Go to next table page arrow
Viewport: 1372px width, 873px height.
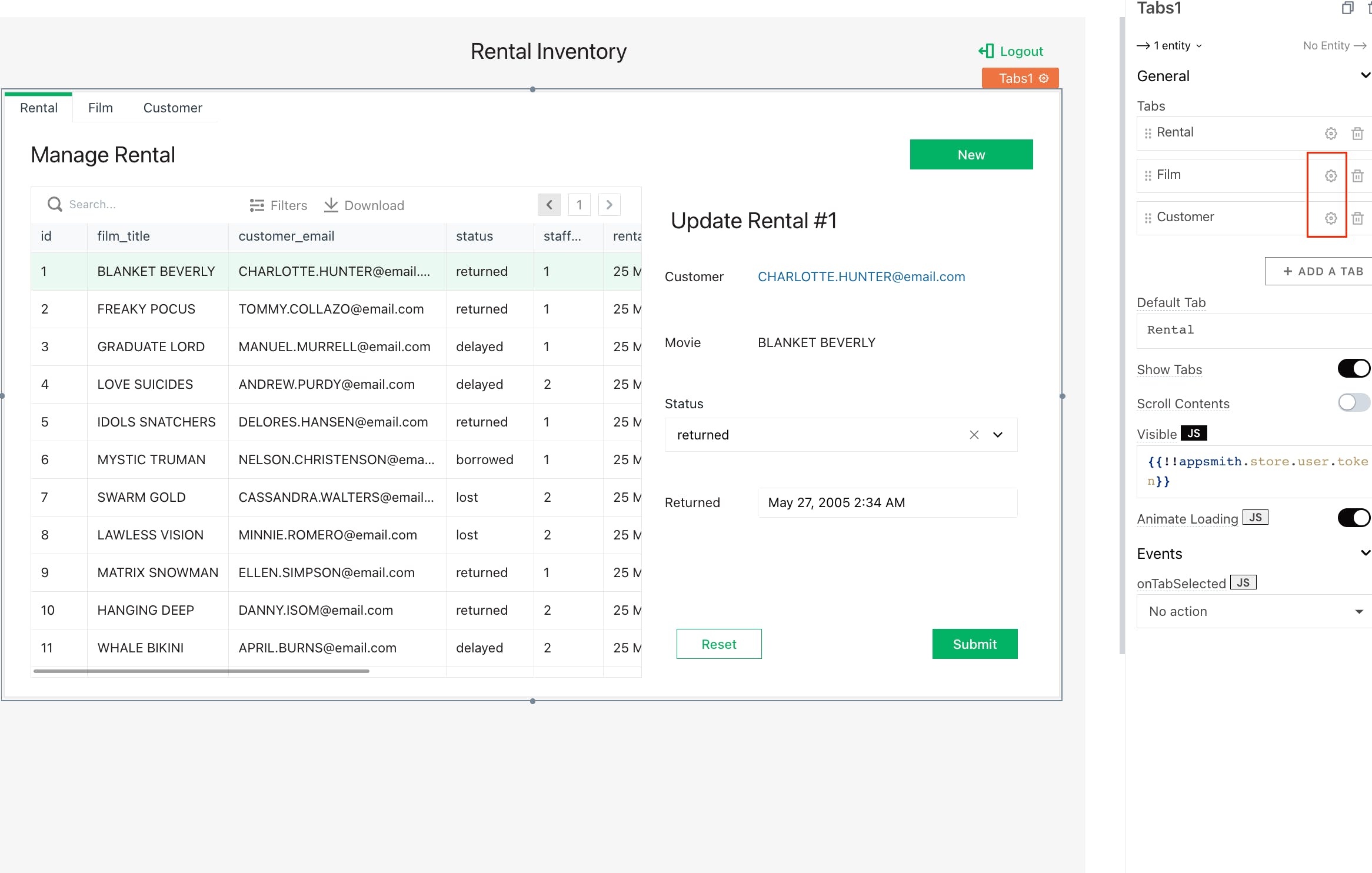coord(609,205)
